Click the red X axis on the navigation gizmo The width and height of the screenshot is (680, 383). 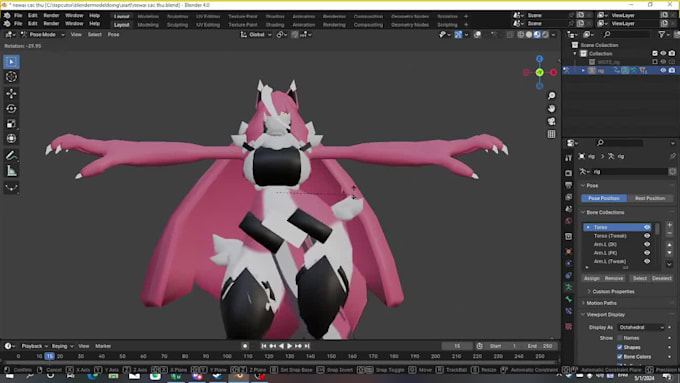(553, 72)
